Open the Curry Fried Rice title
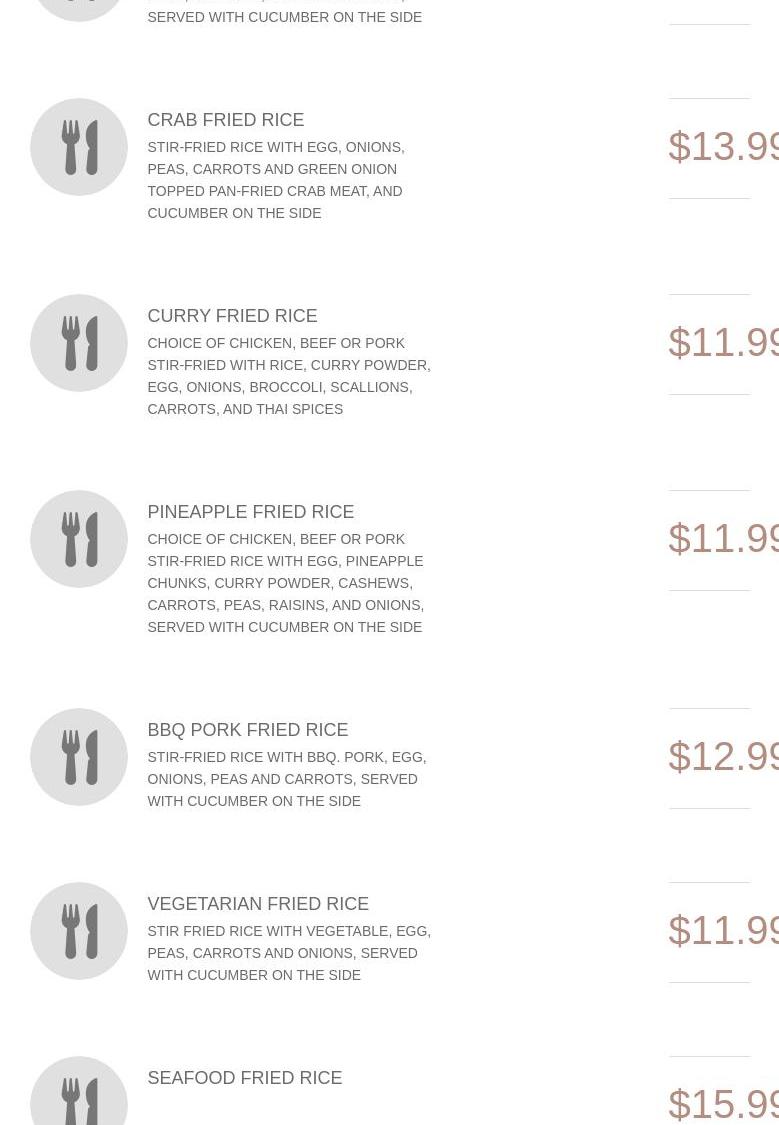The image size is (779, 1125). (x=232, y=316)
